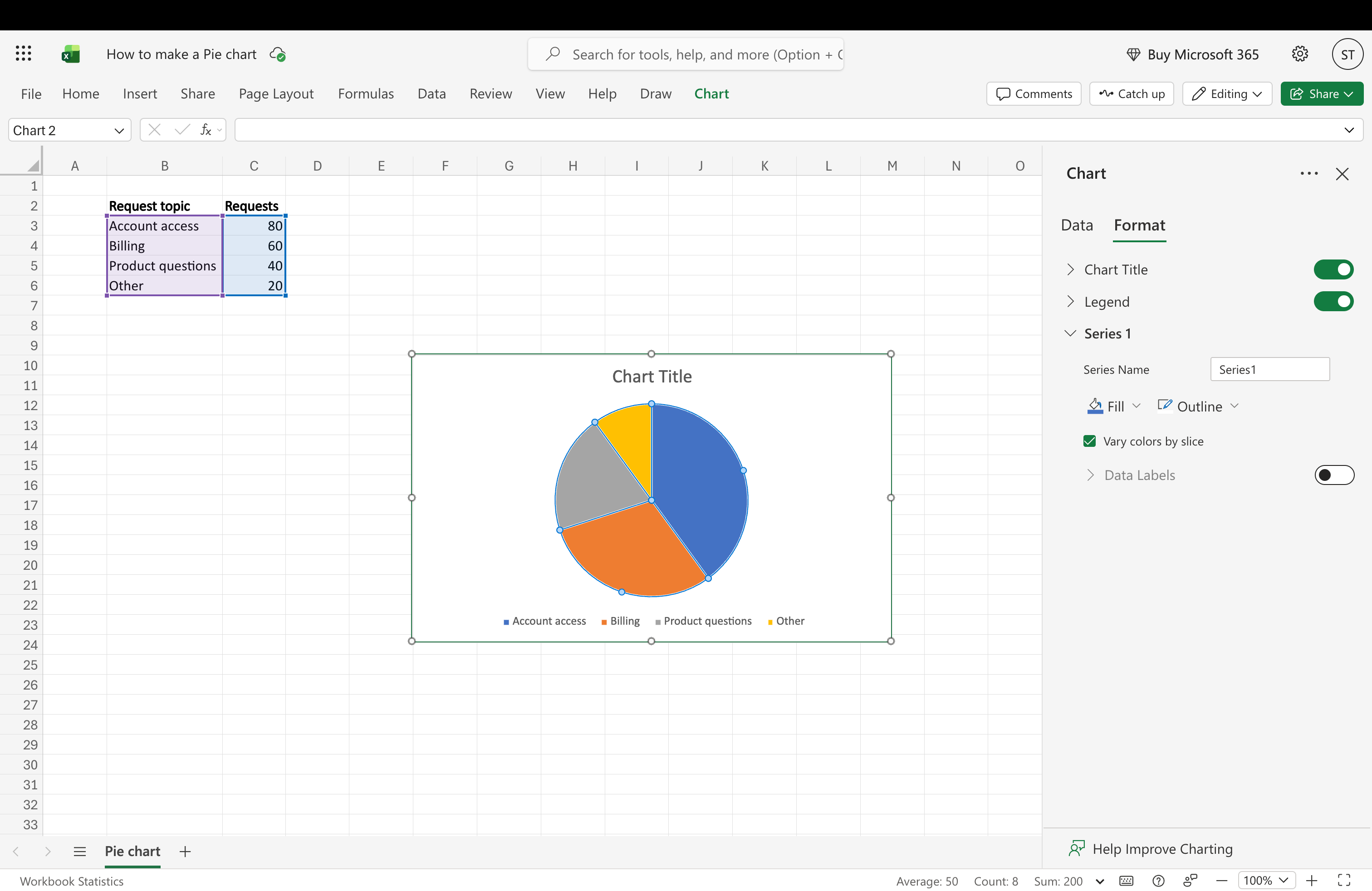Click the cancel formula X icon
This screenshot has height=891, width=1372.
coord(154,130)
